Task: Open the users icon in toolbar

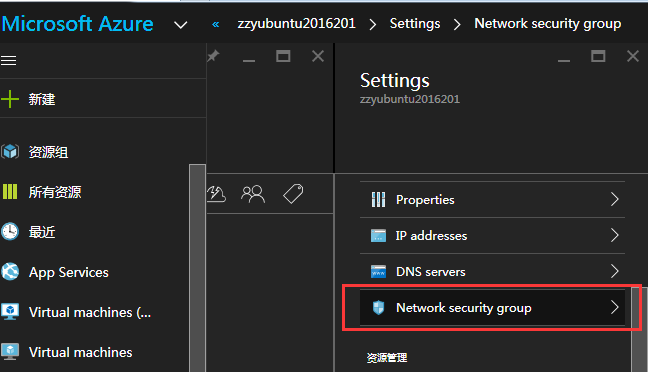Action: coord(253,194)
